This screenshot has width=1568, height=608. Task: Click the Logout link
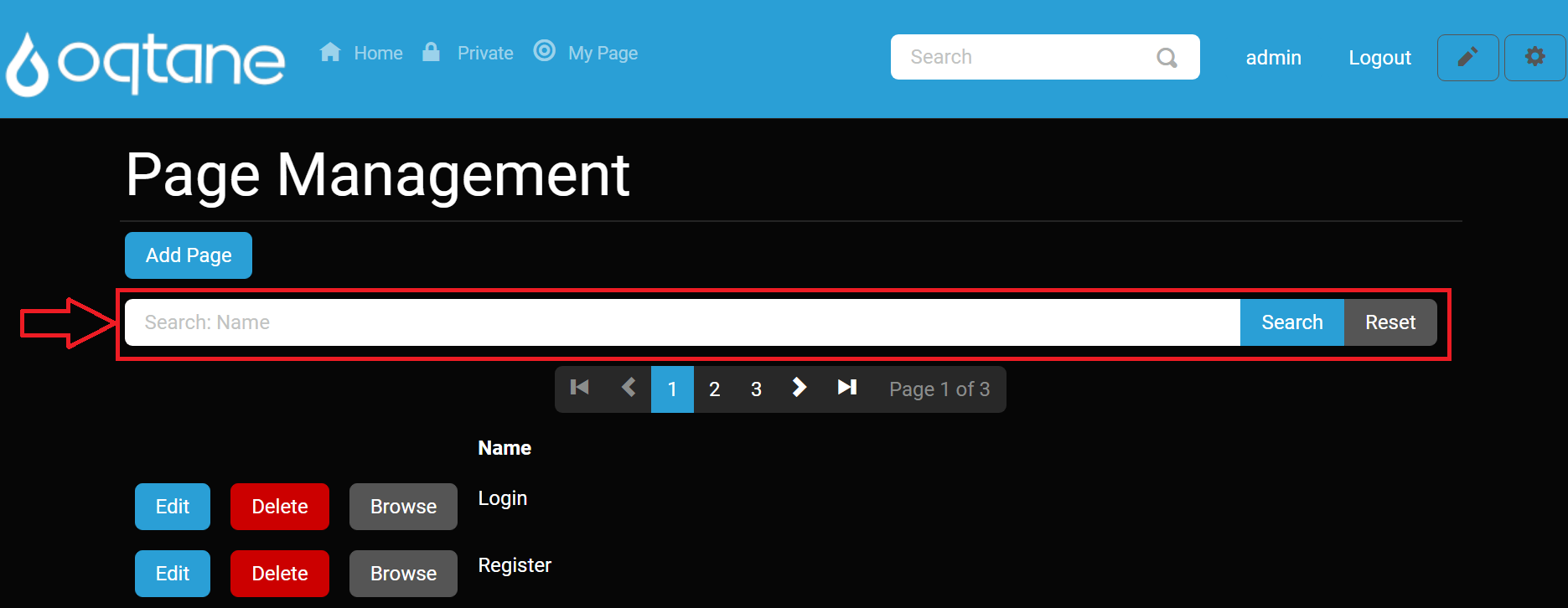(1379, 58)
